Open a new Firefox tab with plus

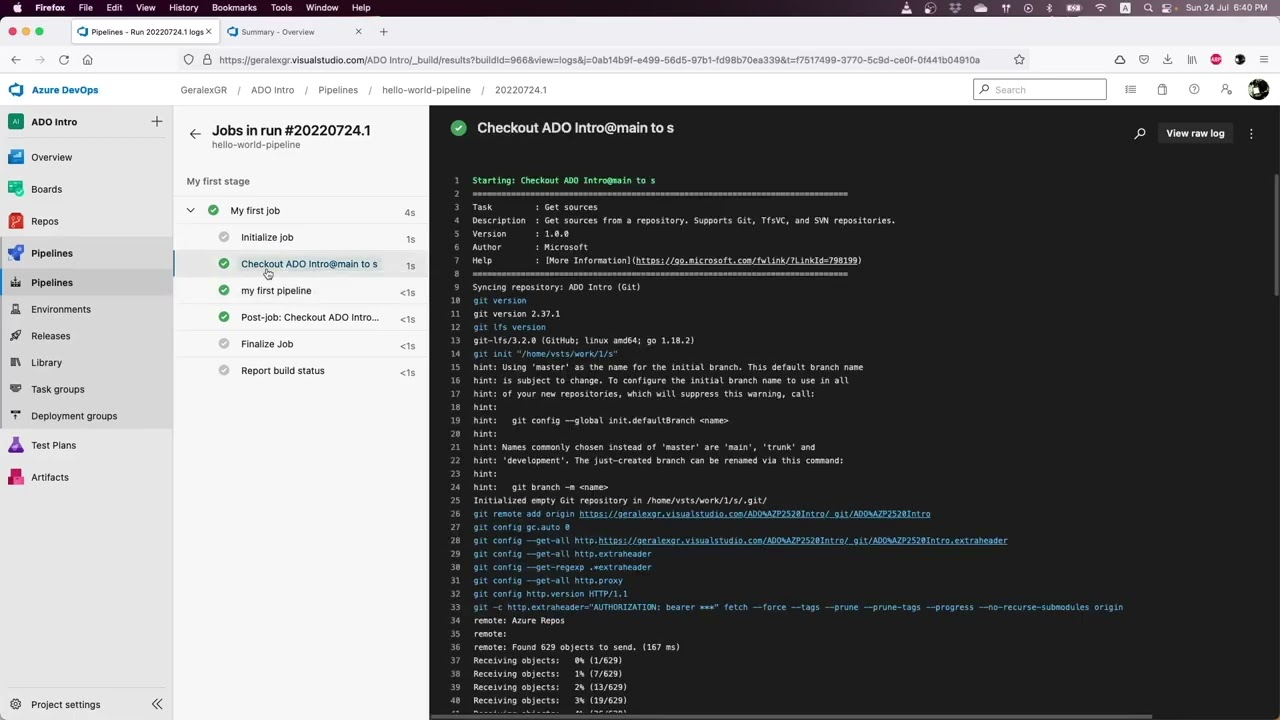point(383,32)
